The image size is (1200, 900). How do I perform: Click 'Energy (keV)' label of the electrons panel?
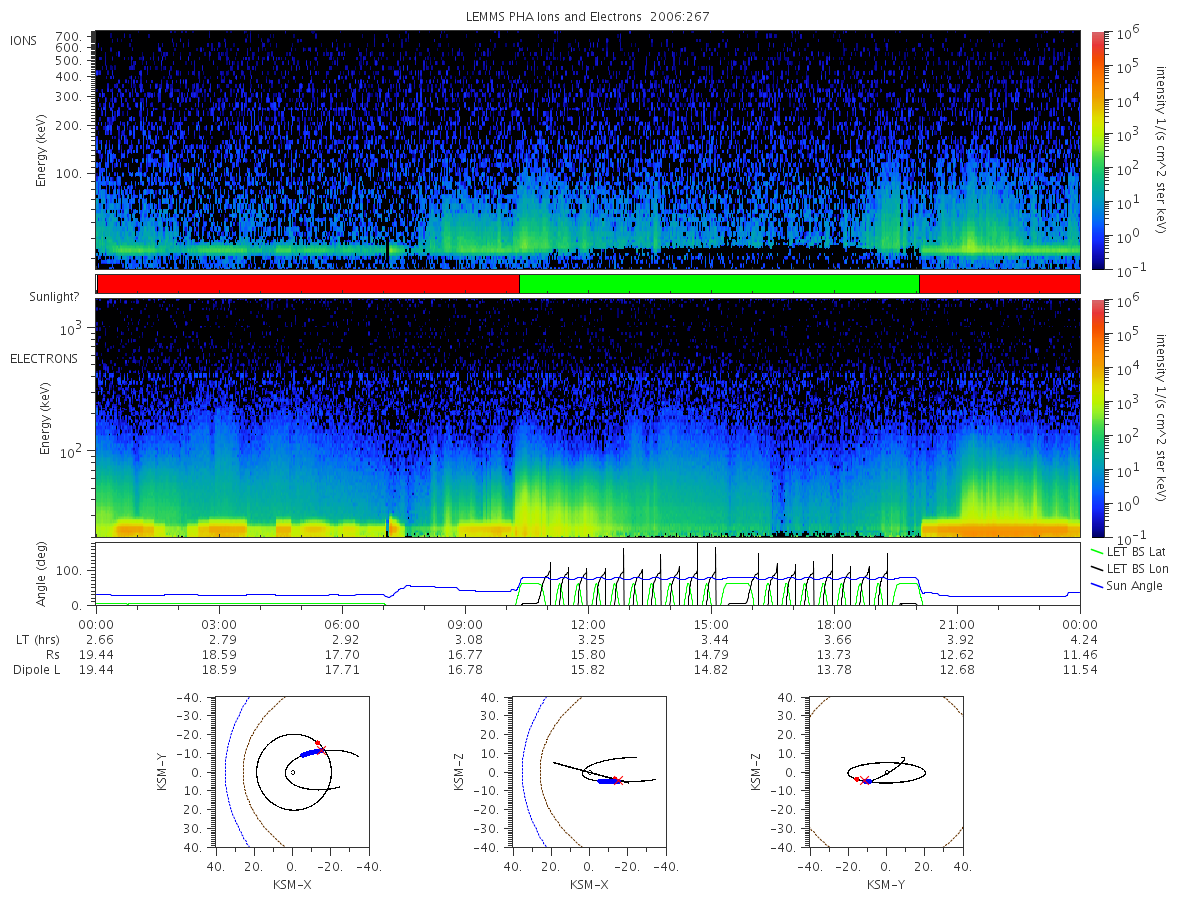[x=46, y=418]
